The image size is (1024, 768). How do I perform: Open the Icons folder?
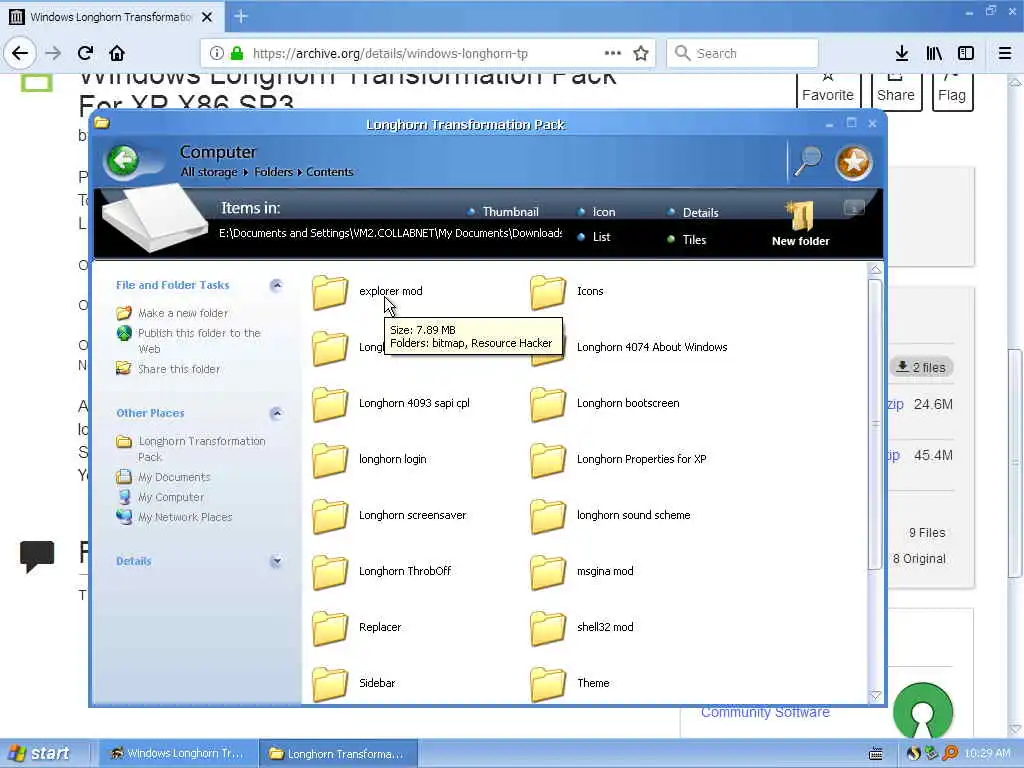568,291
